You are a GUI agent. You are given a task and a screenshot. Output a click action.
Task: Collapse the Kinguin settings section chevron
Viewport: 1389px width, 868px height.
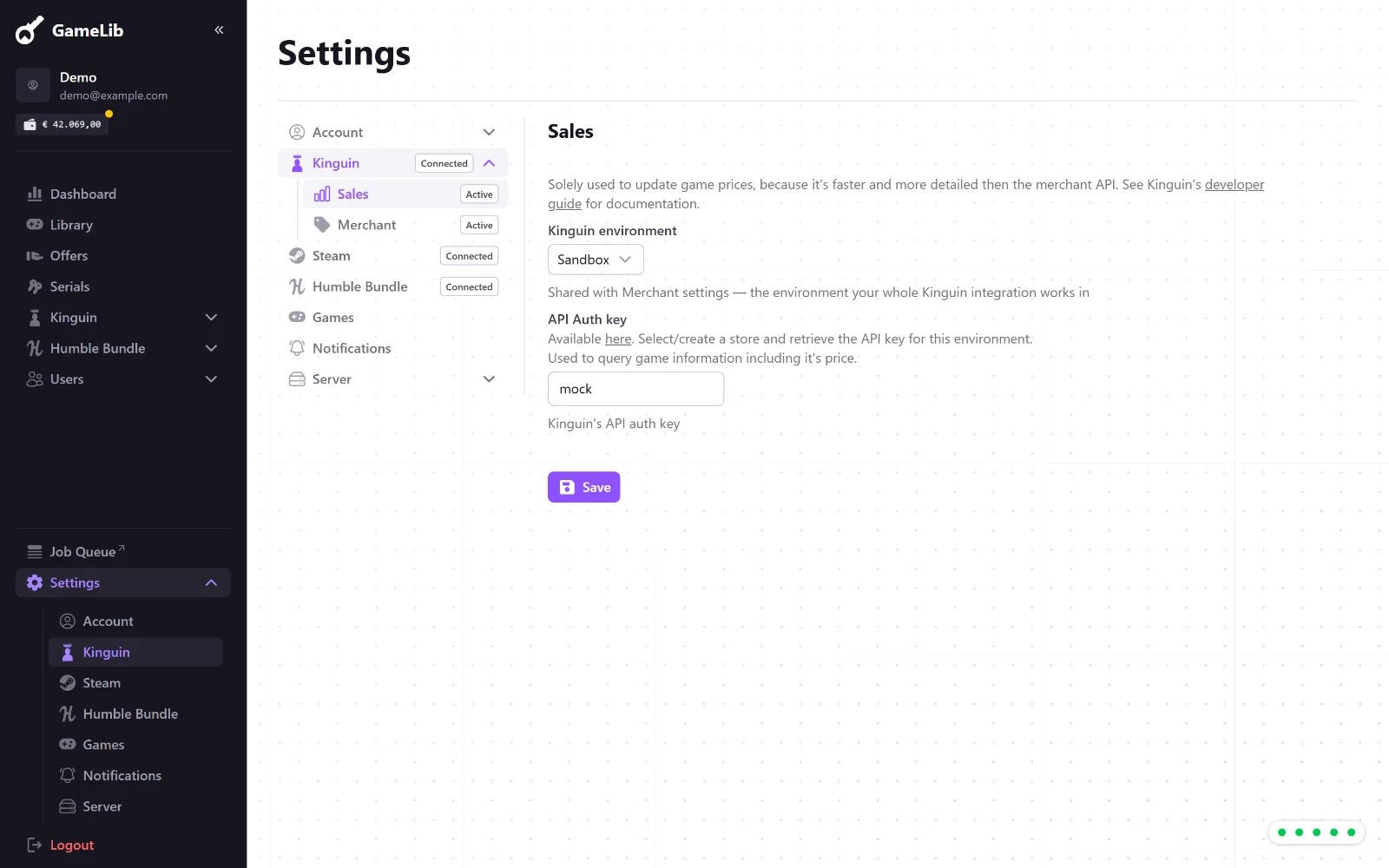point(489,163)
